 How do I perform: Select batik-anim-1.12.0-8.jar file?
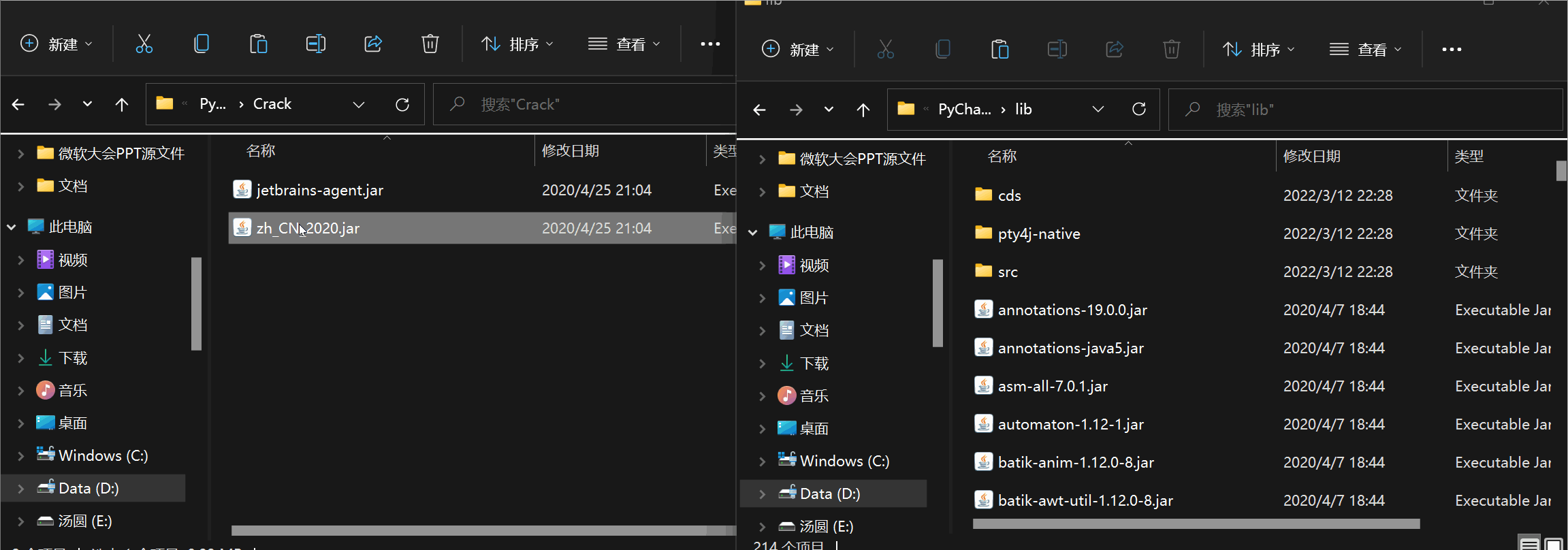(1064, 462)
